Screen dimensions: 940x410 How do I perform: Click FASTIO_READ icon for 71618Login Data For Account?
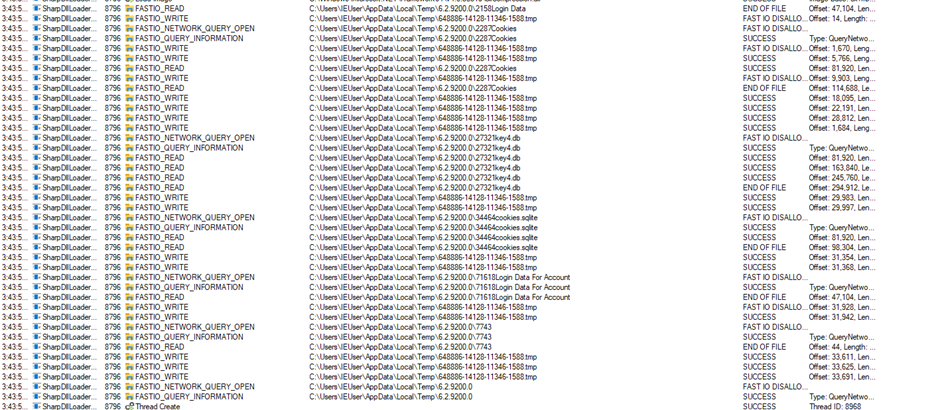tap(129, 297)
